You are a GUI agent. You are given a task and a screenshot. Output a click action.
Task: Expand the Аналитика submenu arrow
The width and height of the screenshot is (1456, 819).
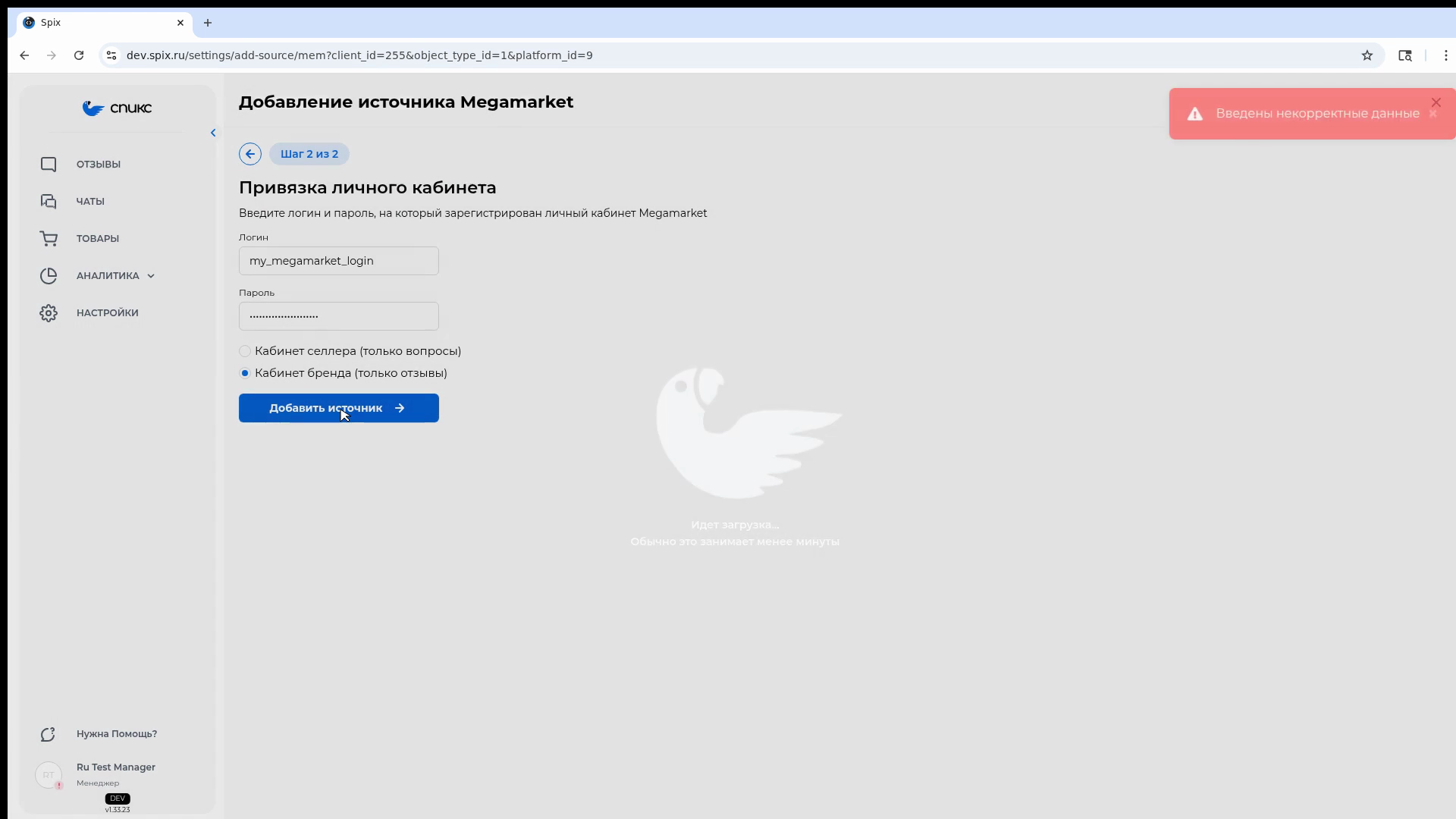(151, 276)
